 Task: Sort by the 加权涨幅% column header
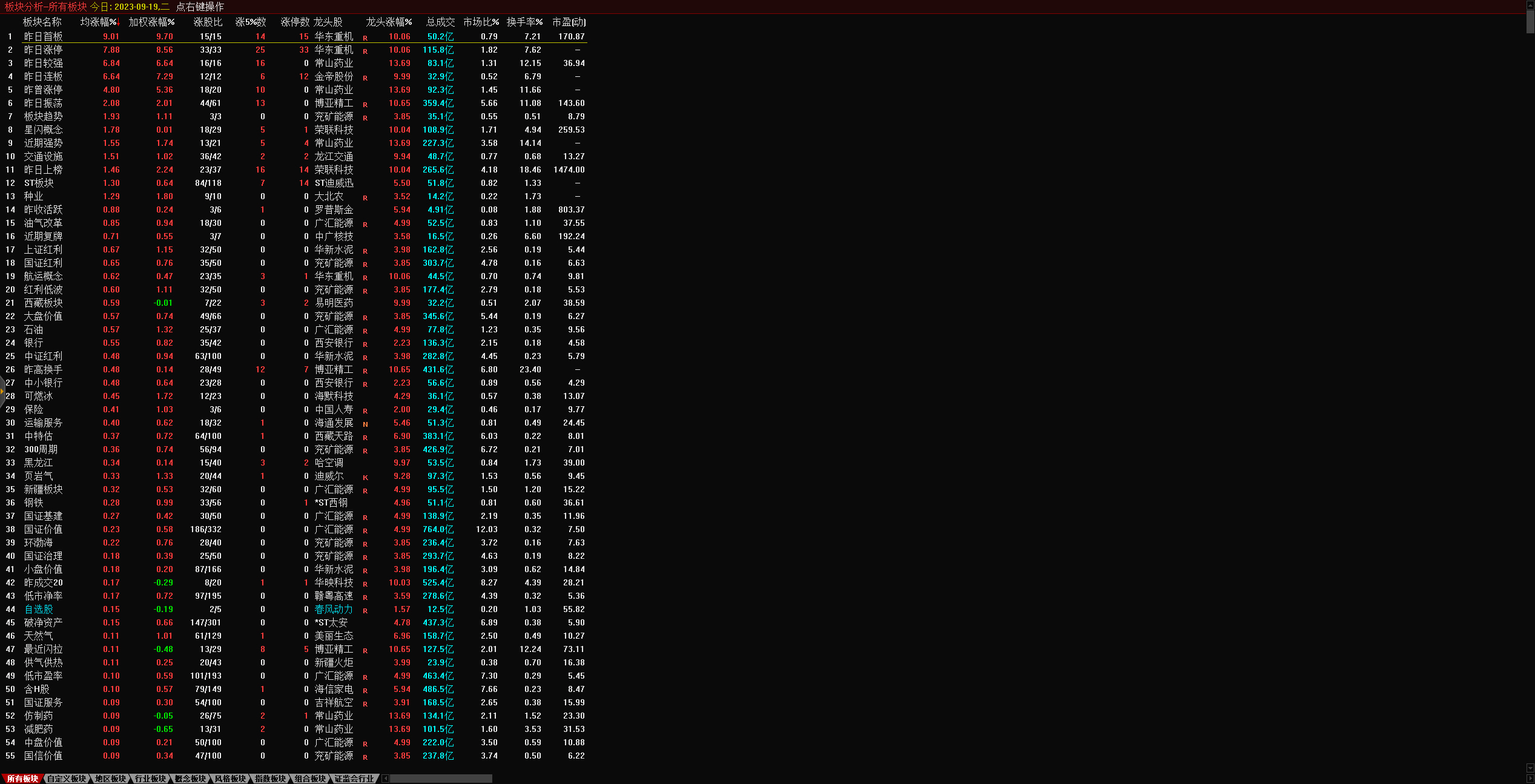tap(151, 22)
